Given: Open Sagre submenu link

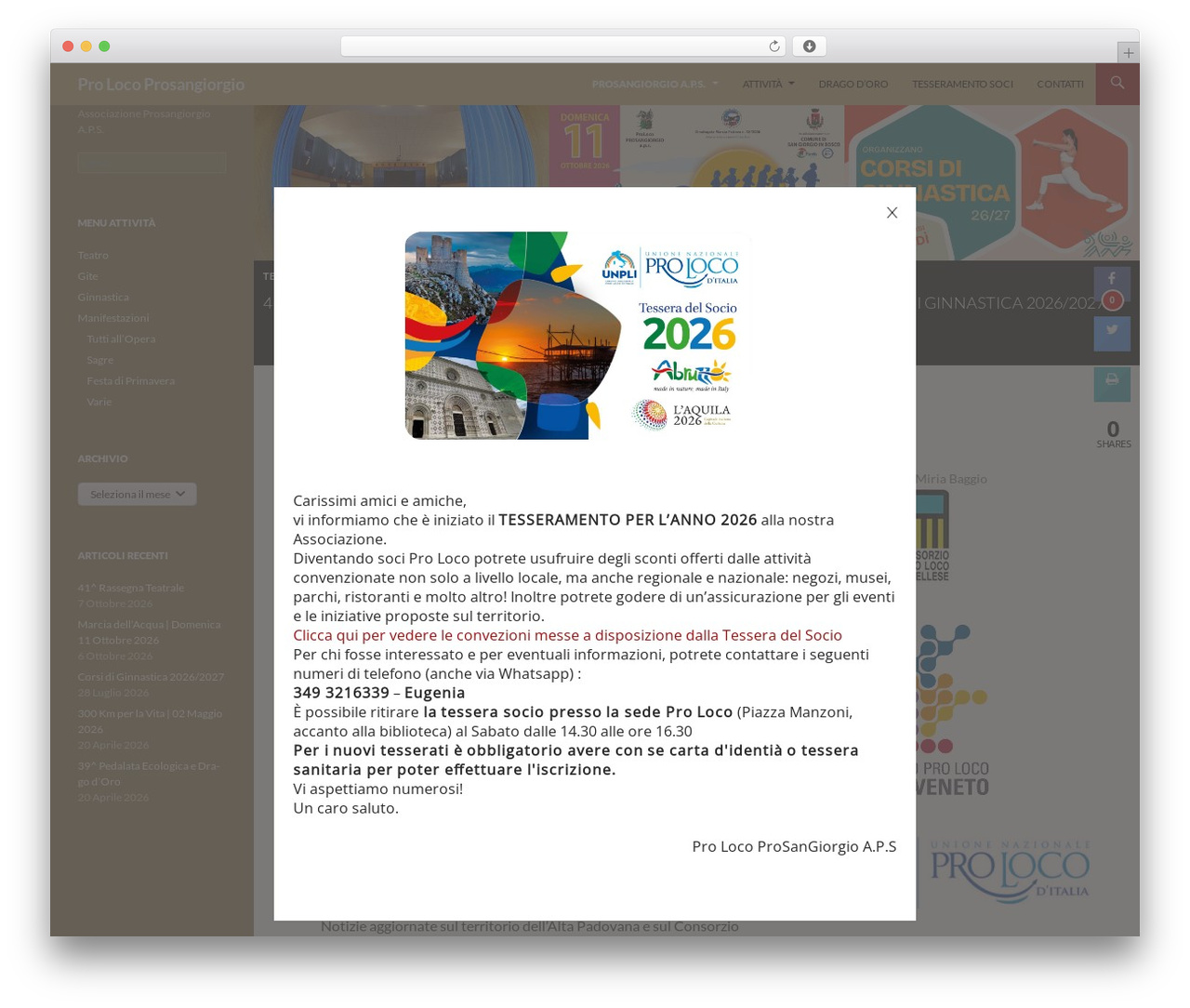Looking at the screenshot, I should pos(99,360).
